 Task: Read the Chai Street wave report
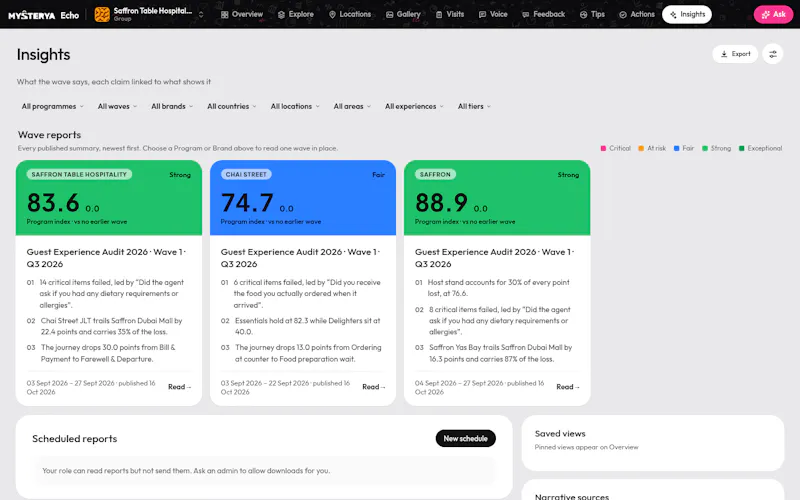(x=373, y=387)
